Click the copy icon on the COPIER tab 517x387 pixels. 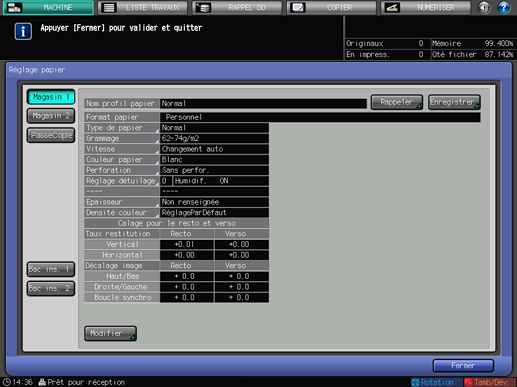pyautogui.click(x=298, y=7)
